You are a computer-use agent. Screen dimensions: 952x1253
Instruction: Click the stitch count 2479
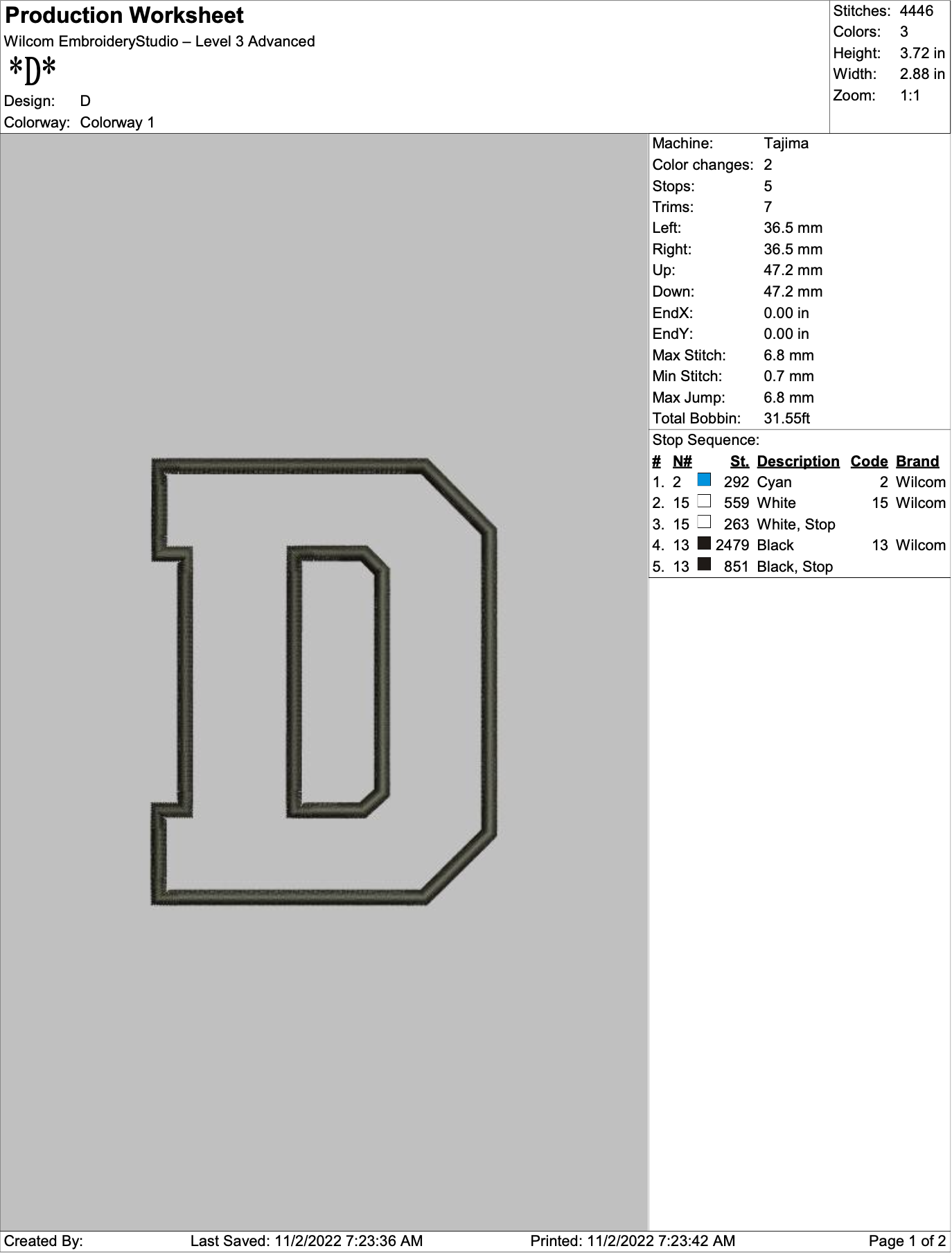(732, 545)
